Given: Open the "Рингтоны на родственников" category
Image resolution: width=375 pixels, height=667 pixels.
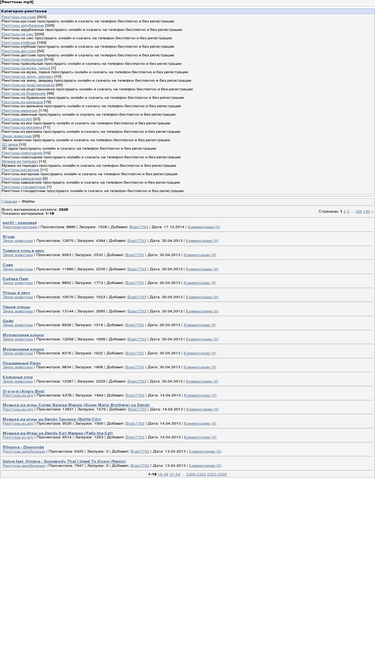Looking at the screenshot, I should click(x=28, y=85).
